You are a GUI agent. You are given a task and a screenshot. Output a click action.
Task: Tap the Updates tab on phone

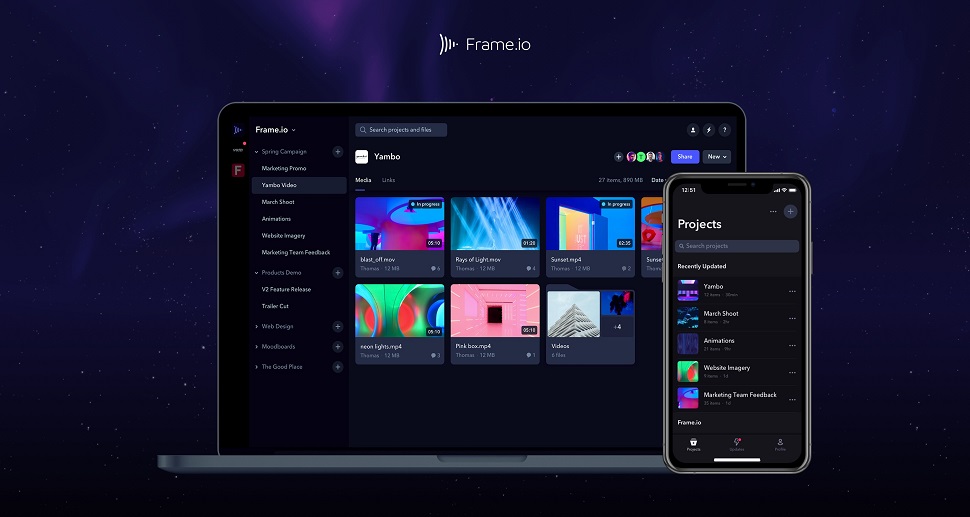pos(737,445)
